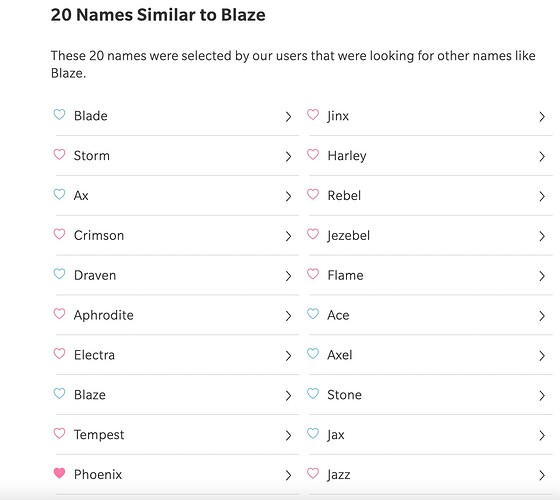The height and width of the screenshot is (500, 560).
Task: Click the chevron arrow on Axel row
Action: [x=542, y=356]
